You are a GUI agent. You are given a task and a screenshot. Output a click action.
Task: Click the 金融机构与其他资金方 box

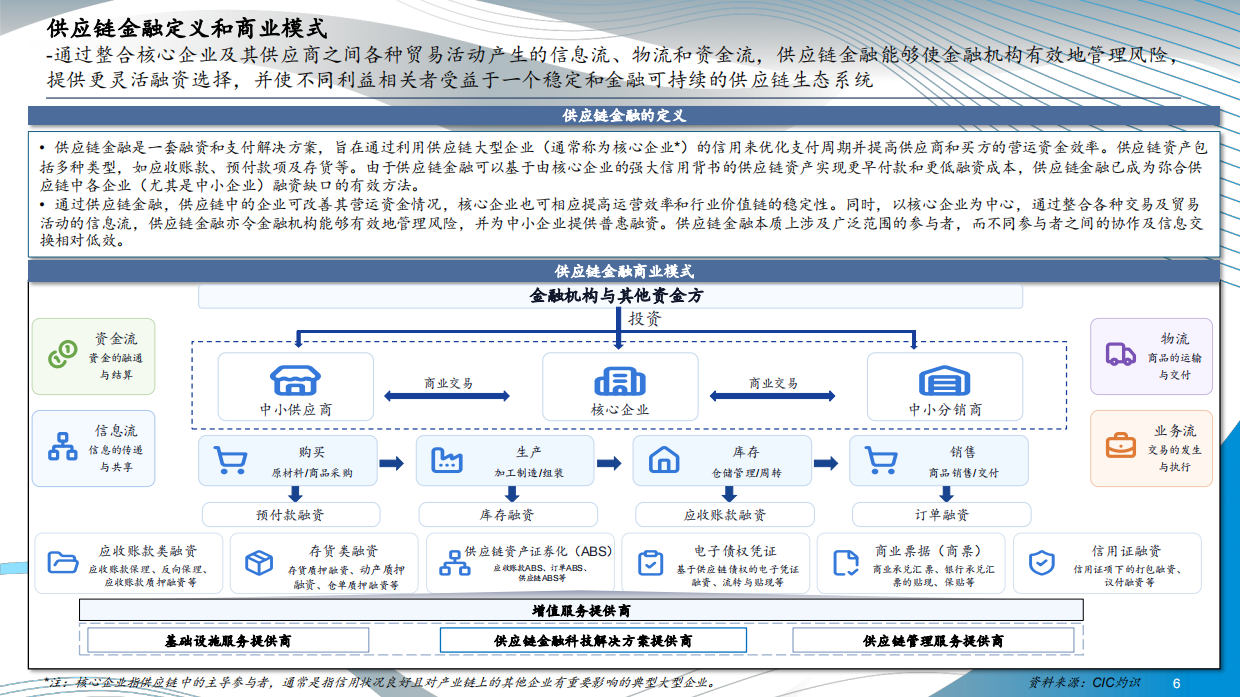click(610, 296)
